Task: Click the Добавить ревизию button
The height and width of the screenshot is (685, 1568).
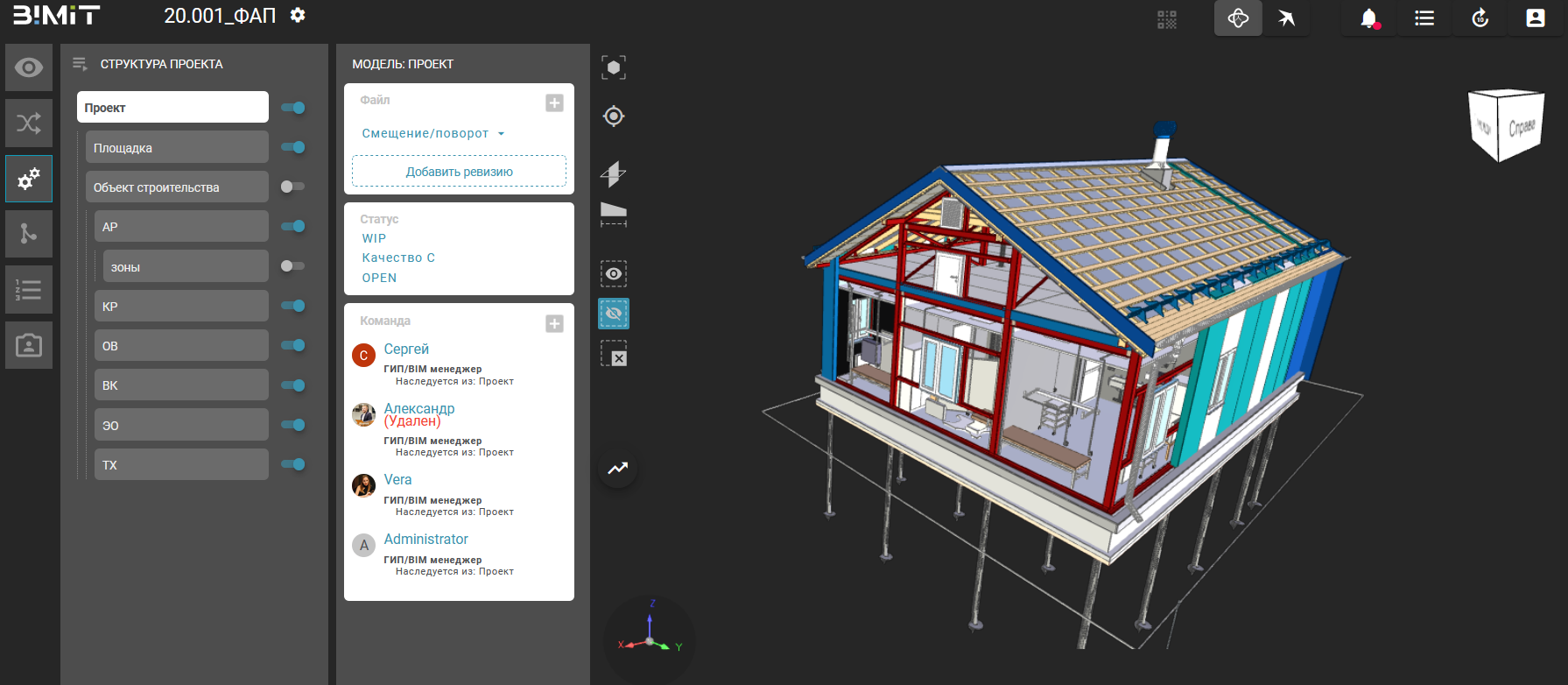Action: tap(459, 172)
